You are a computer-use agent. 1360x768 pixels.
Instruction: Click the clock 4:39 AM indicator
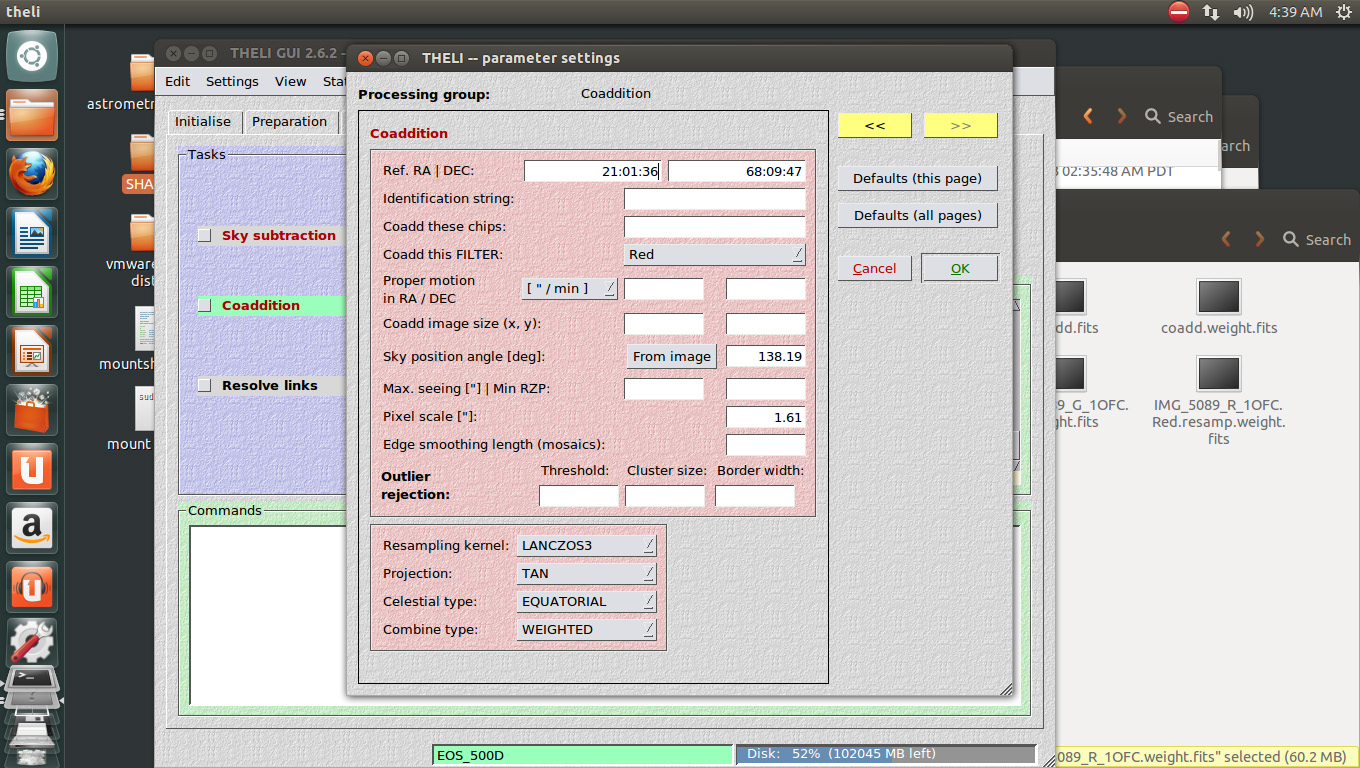[1295, 12]
